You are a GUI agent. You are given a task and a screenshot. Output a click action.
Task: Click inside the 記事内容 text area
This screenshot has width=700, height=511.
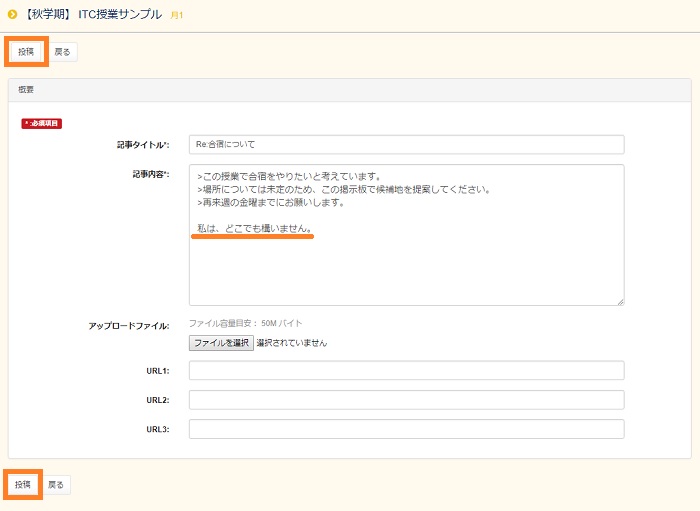(406, 260)
